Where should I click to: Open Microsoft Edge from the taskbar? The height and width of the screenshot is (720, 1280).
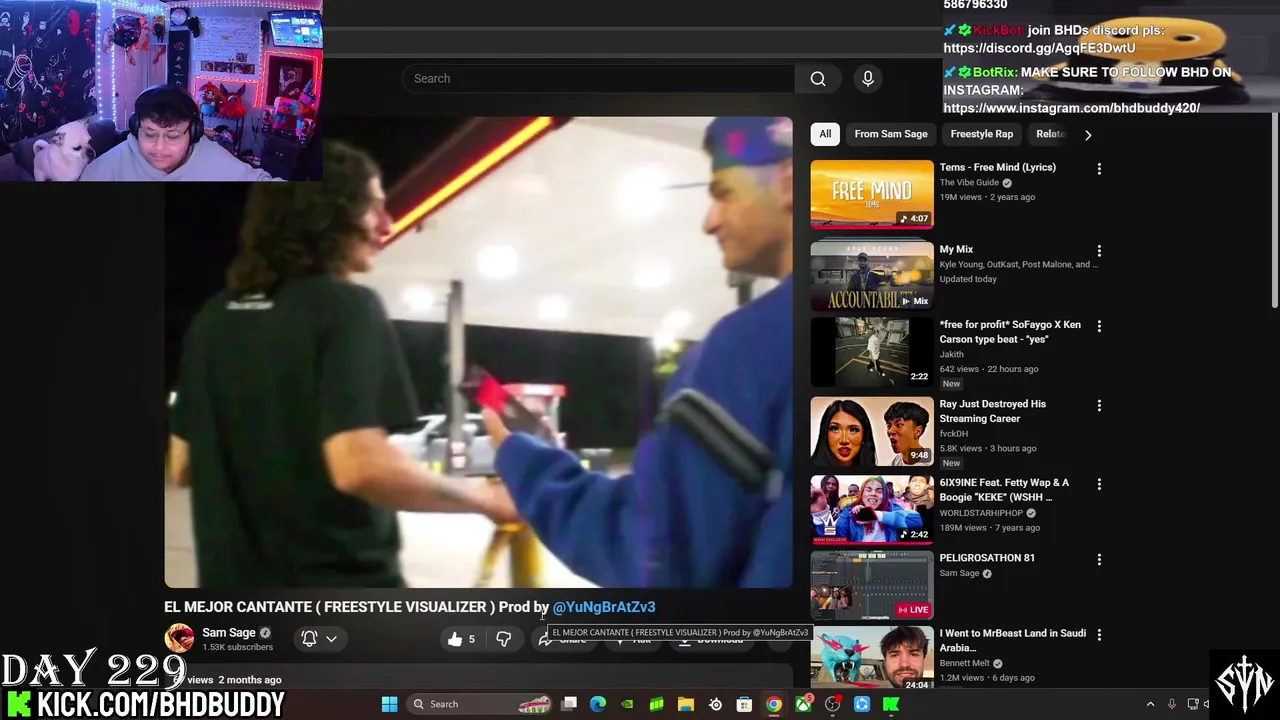tap(598, 704)
